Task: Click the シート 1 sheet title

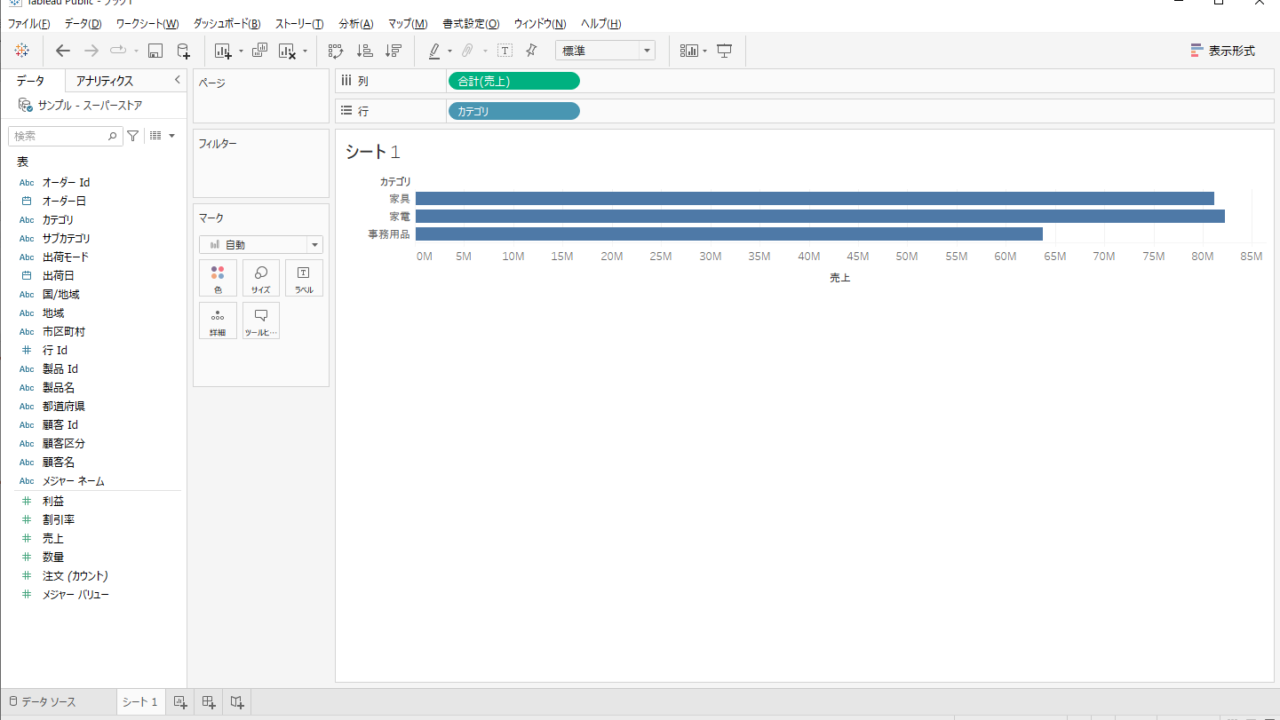Action: (373, 152)
